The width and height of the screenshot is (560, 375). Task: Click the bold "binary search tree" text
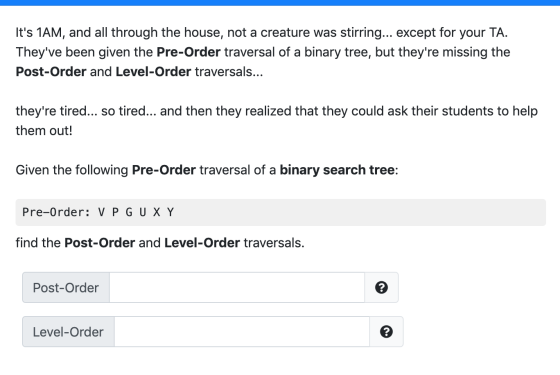(337, 170)
